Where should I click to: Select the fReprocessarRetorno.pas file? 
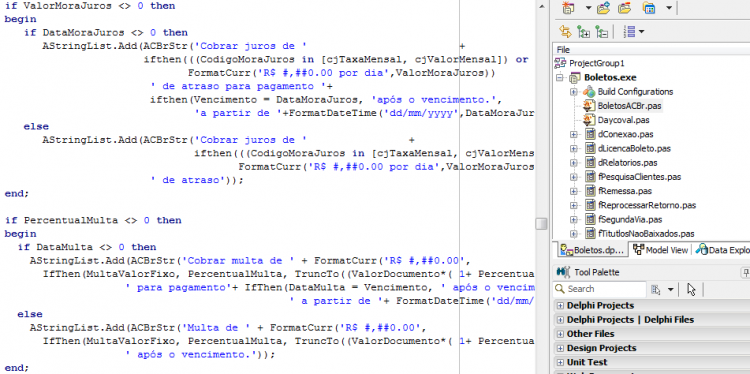coord(647,205)
